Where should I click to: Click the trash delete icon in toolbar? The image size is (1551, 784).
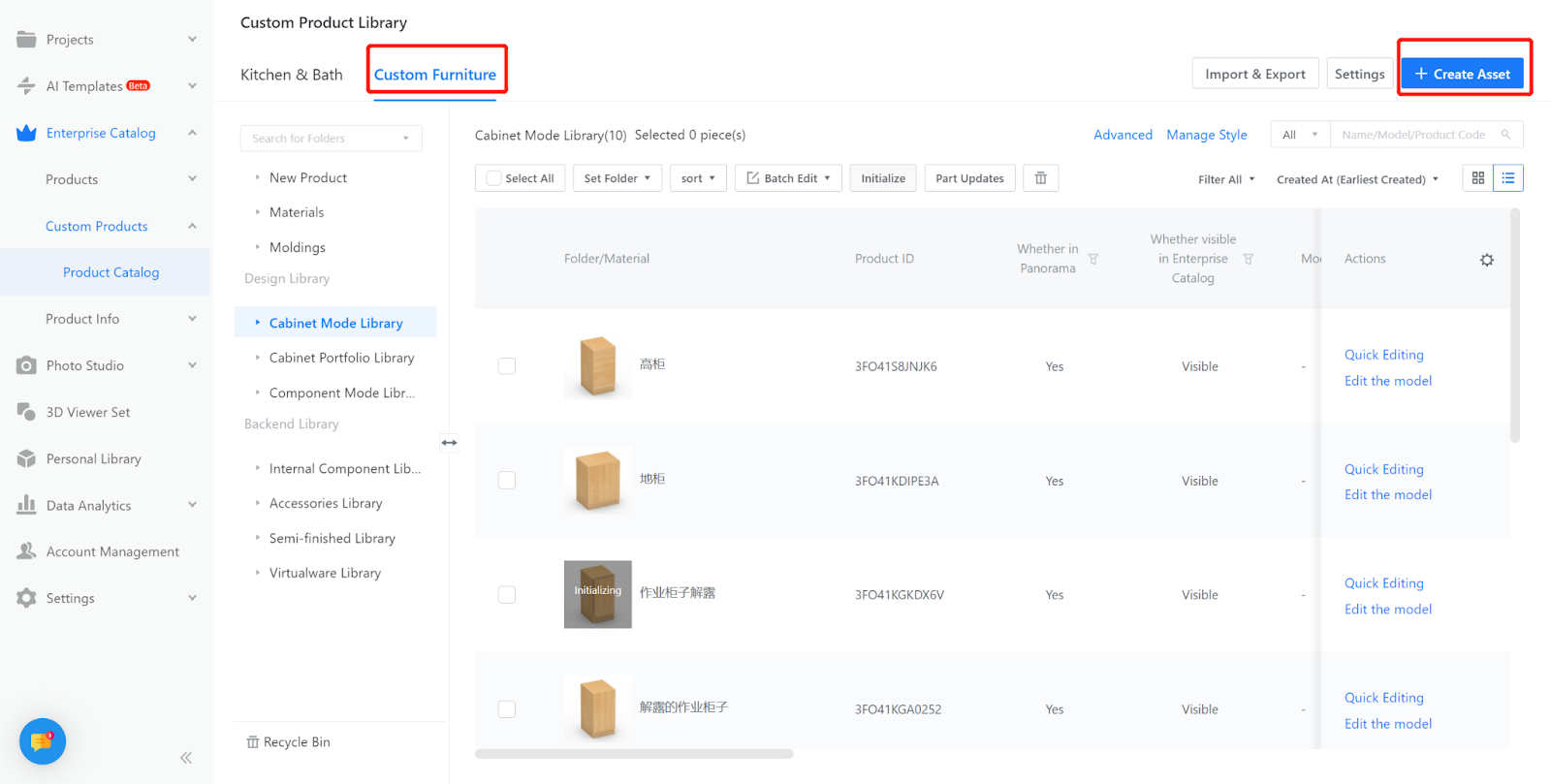(x=1040, y=178)
